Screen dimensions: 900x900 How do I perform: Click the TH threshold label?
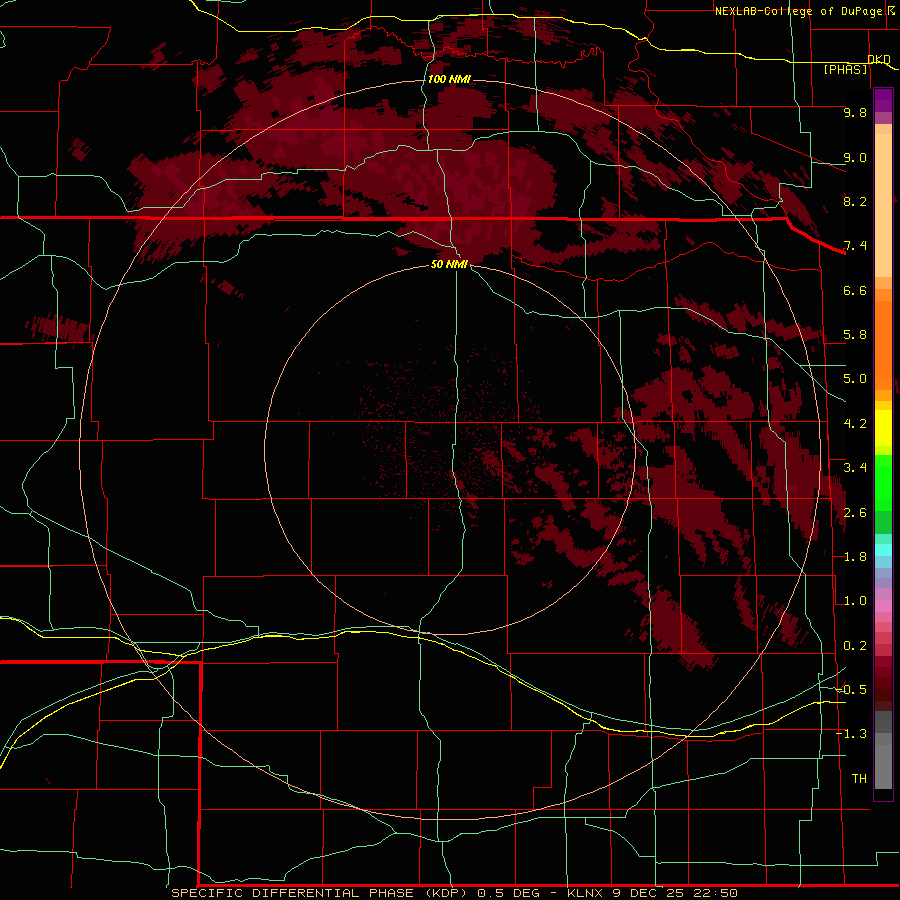pos(859,779)
